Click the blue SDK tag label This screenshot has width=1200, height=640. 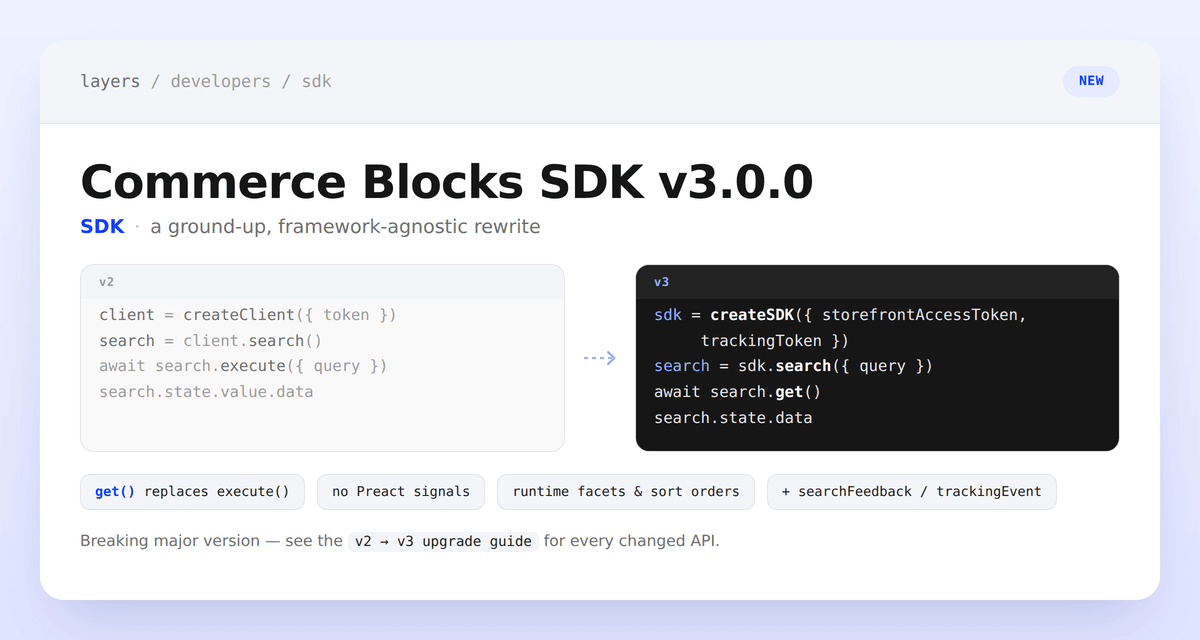(x=102, y=227)
